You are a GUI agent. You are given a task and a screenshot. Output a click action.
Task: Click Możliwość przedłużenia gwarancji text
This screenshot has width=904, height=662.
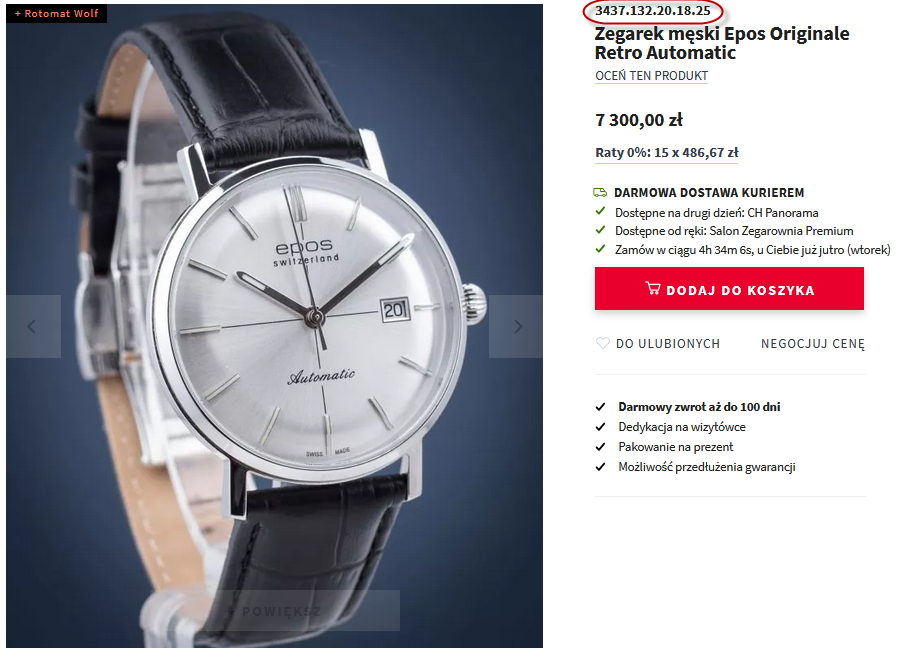pyautogui.click(x=707, y=467)
